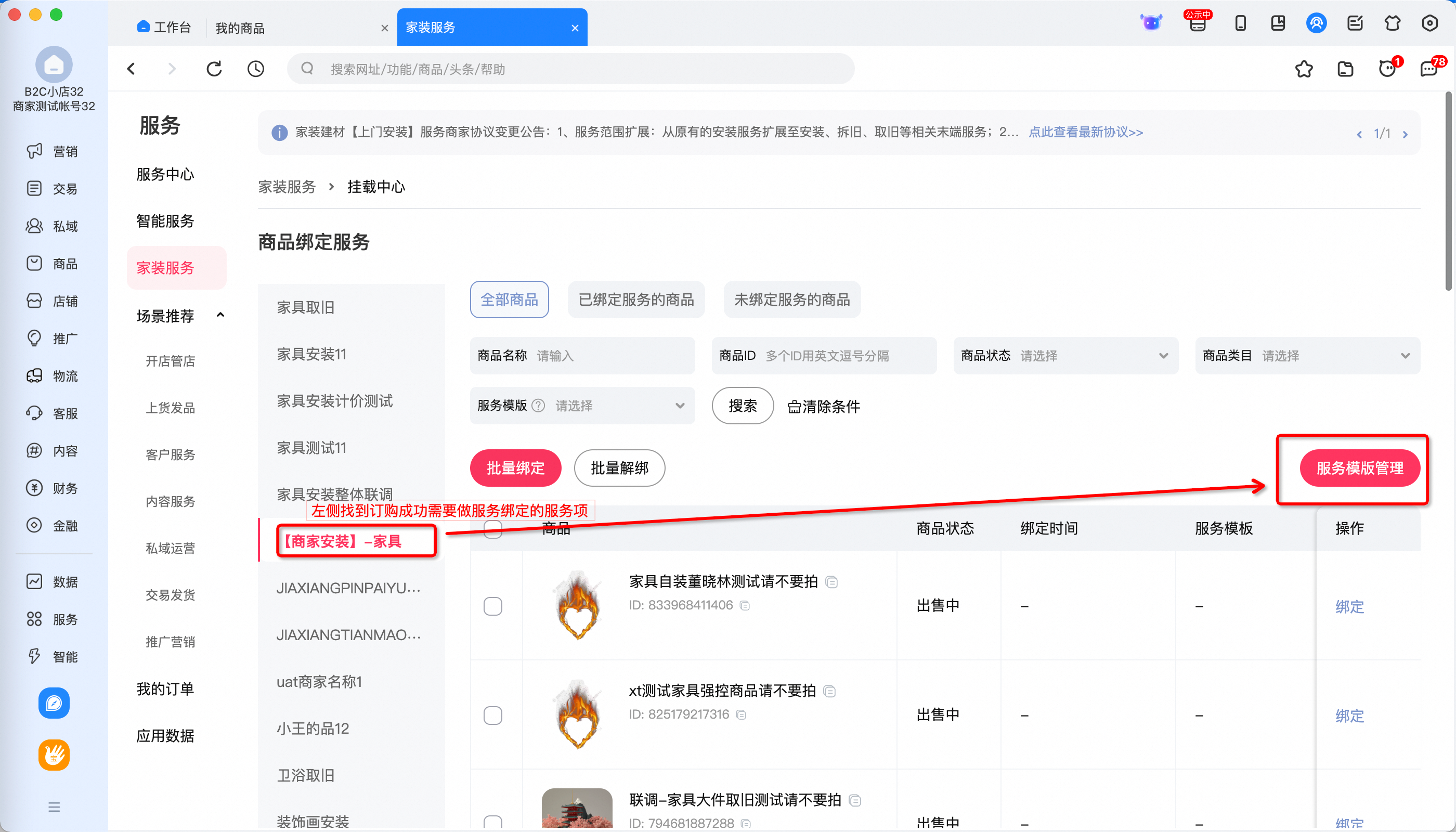Image resolution: width=1456 pixels, height=832 pixels.
Task: Focus the top address search bar
Action: click(571, 69)
